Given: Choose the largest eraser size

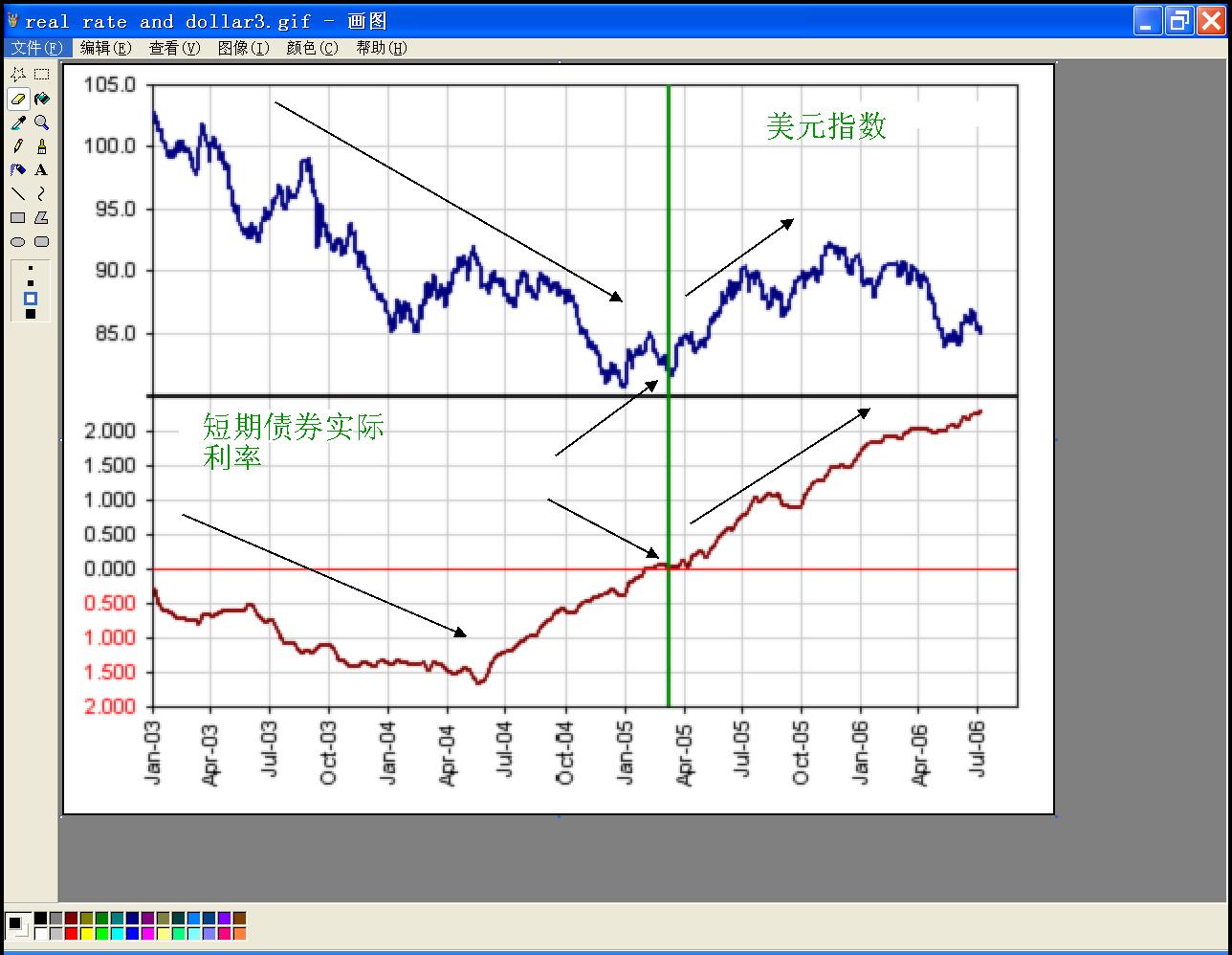Looking at the screenshot, I should [31, 314].
